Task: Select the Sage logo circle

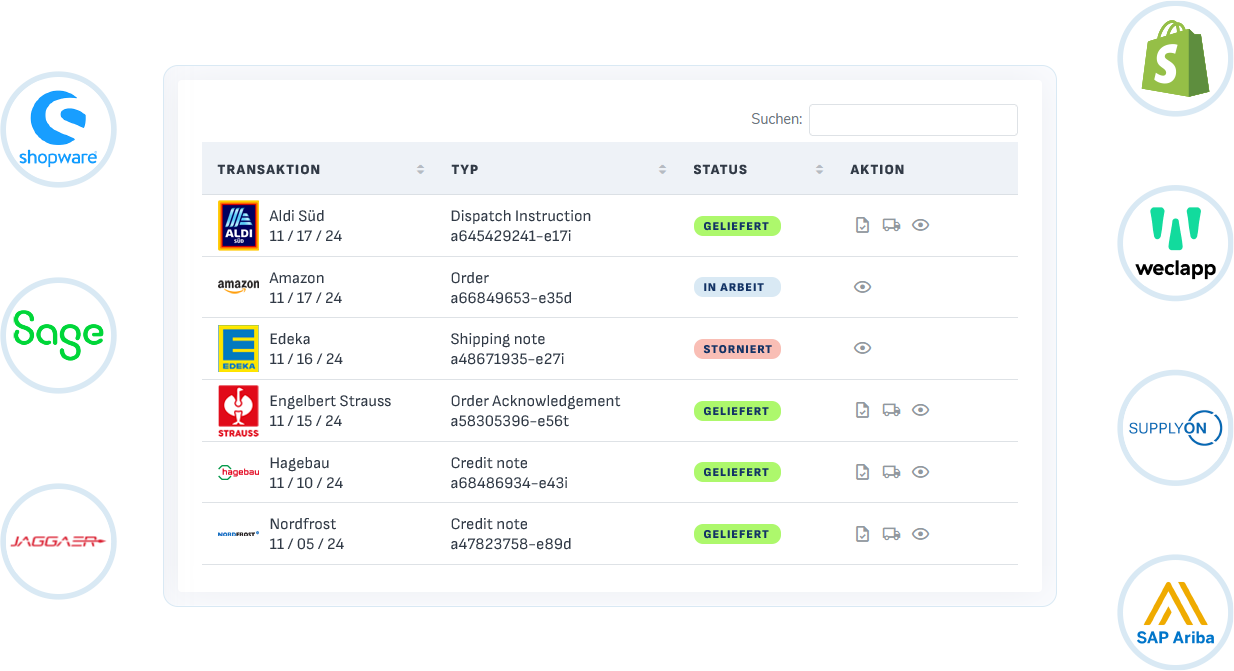Action: pos(58,336)
